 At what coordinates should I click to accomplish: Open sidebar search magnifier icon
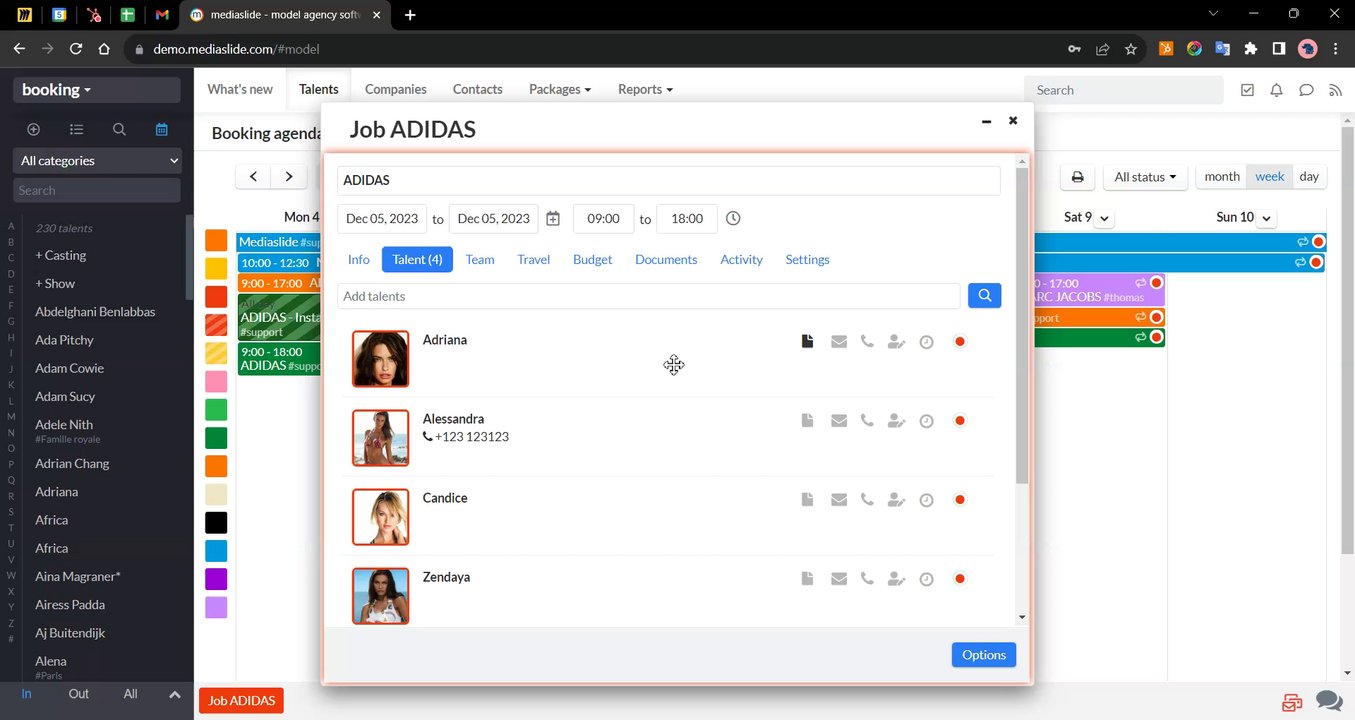click(x=119, y=129)
